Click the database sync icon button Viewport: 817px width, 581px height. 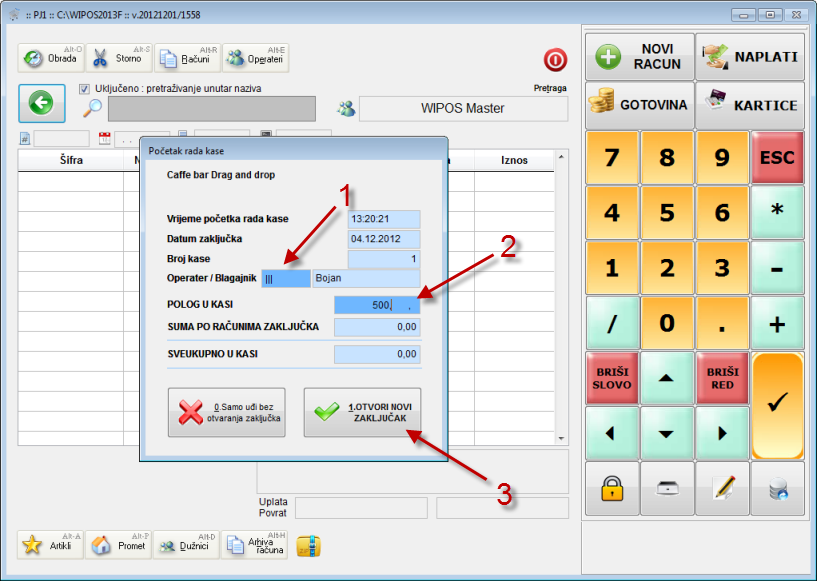pos(777,488)
